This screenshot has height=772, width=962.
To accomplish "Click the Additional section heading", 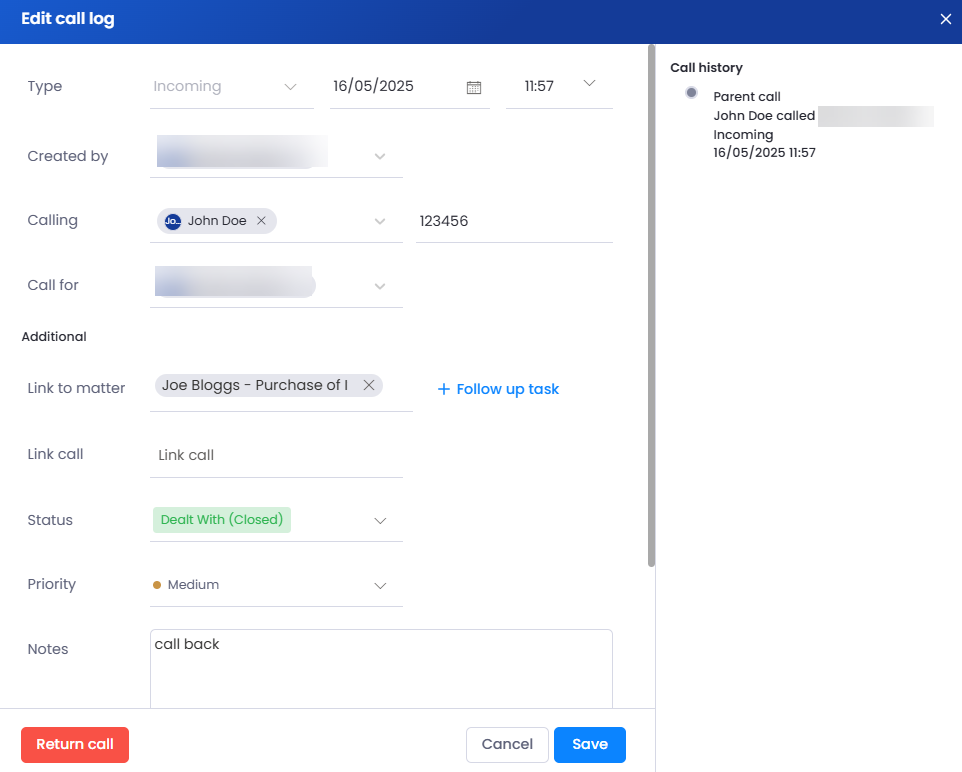I will [54, 336].
